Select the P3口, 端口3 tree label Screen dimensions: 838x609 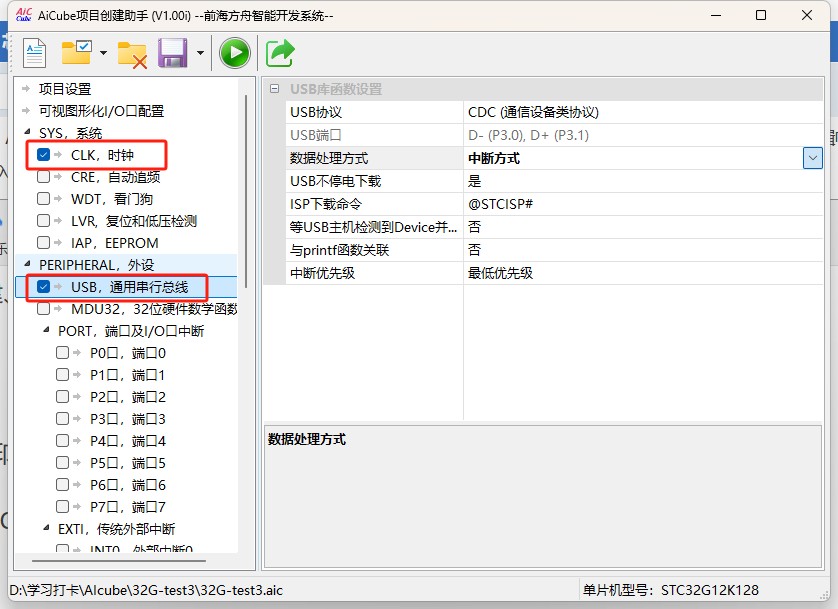(x=128, y=419)
